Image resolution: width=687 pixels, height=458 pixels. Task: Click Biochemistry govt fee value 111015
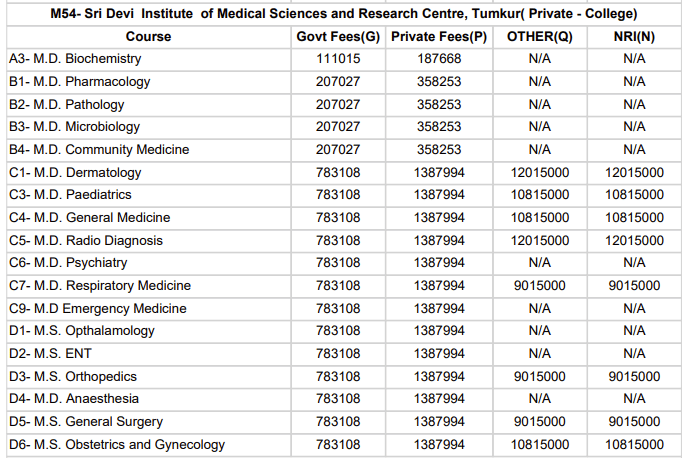pos(338,59)
